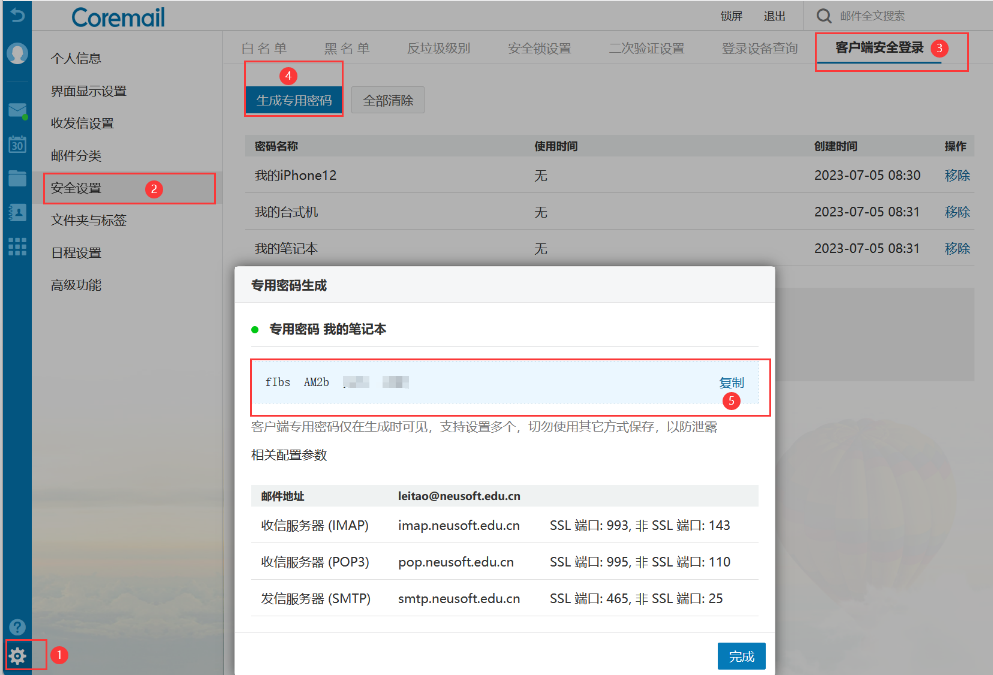Click the back arrow icon in sidebar
993x675 pixels.
point(16,16)
